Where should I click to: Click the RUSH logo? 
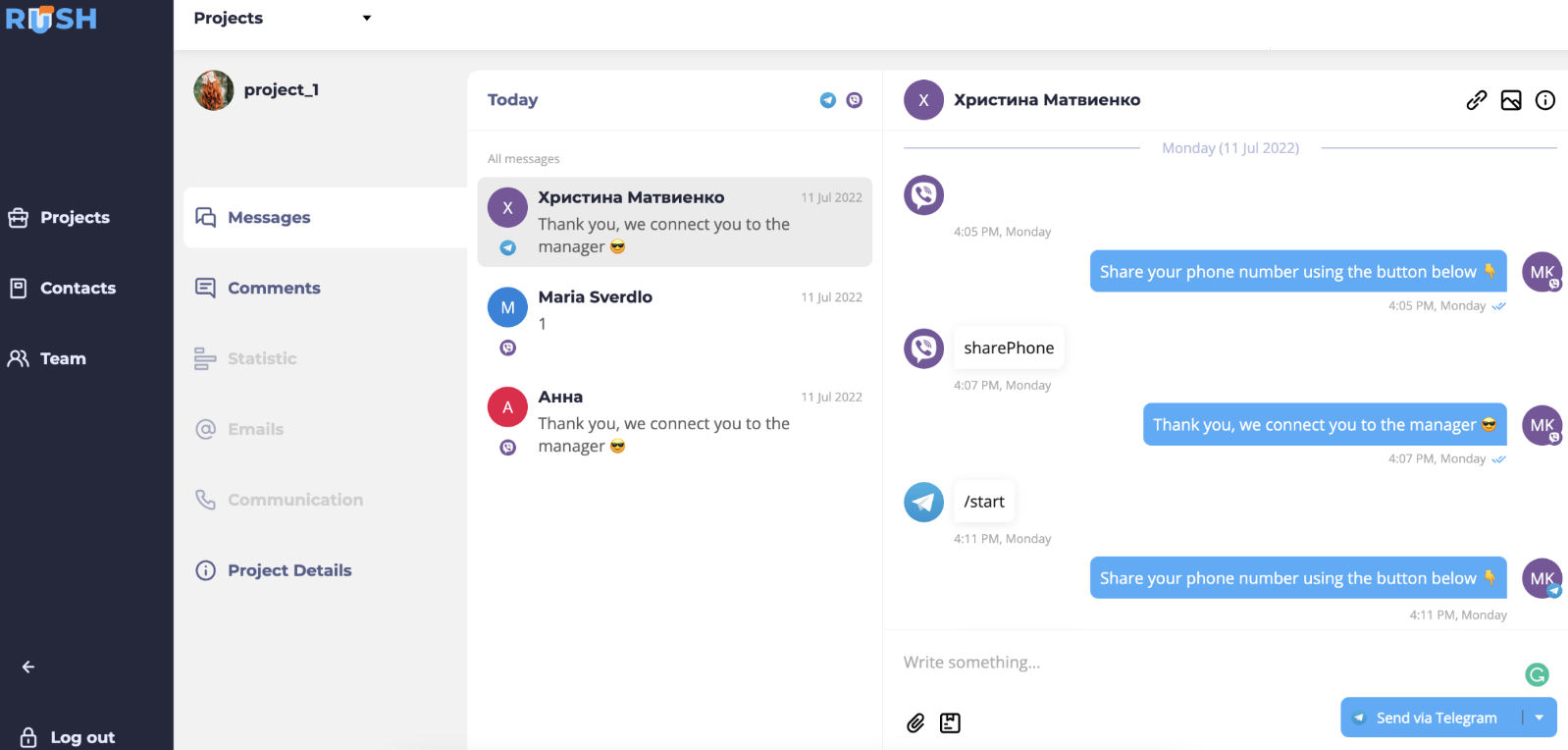[51, 19]
